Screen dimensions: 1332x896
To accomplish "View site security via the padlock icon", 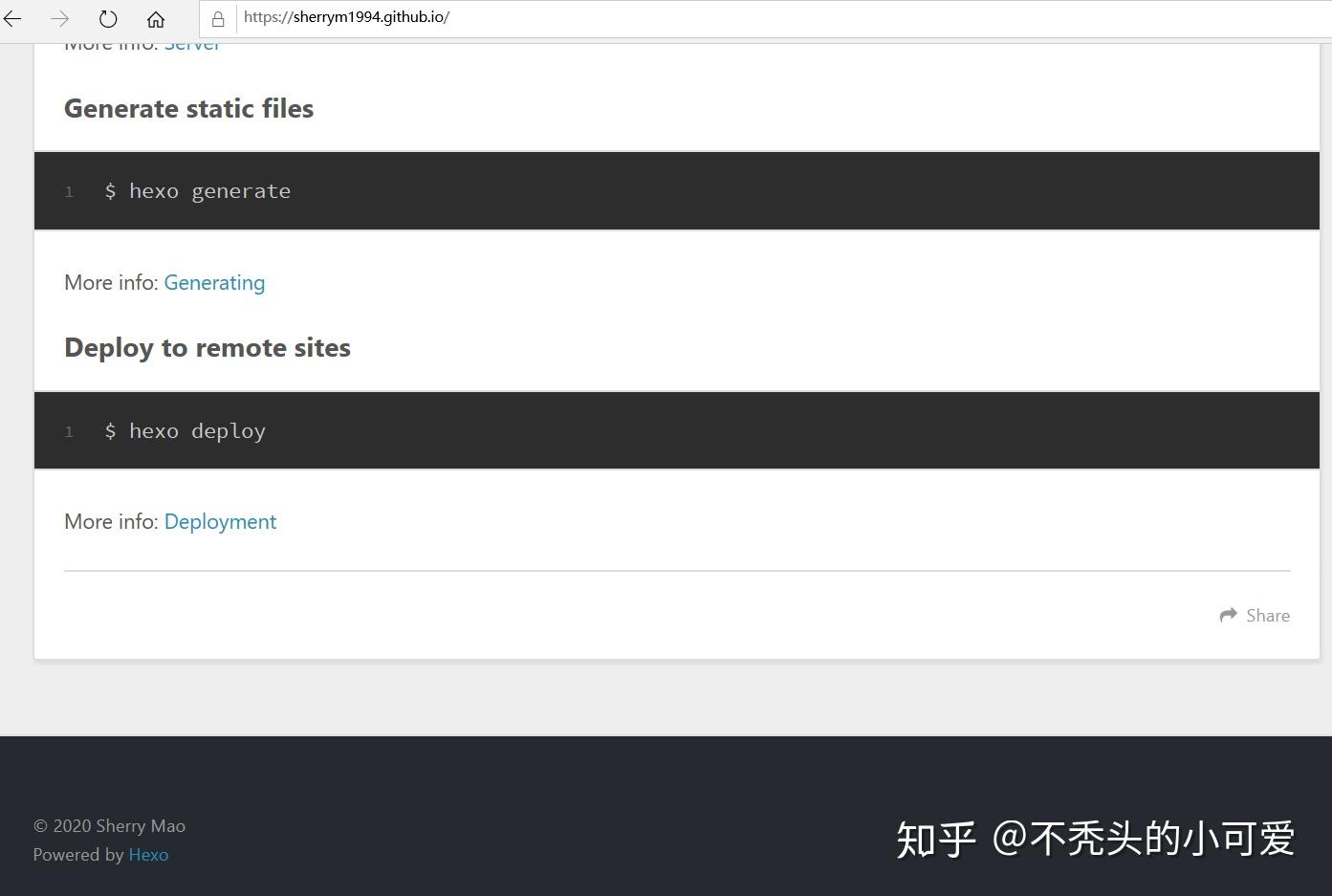I will pyautogui.click(x=218, y=18).
